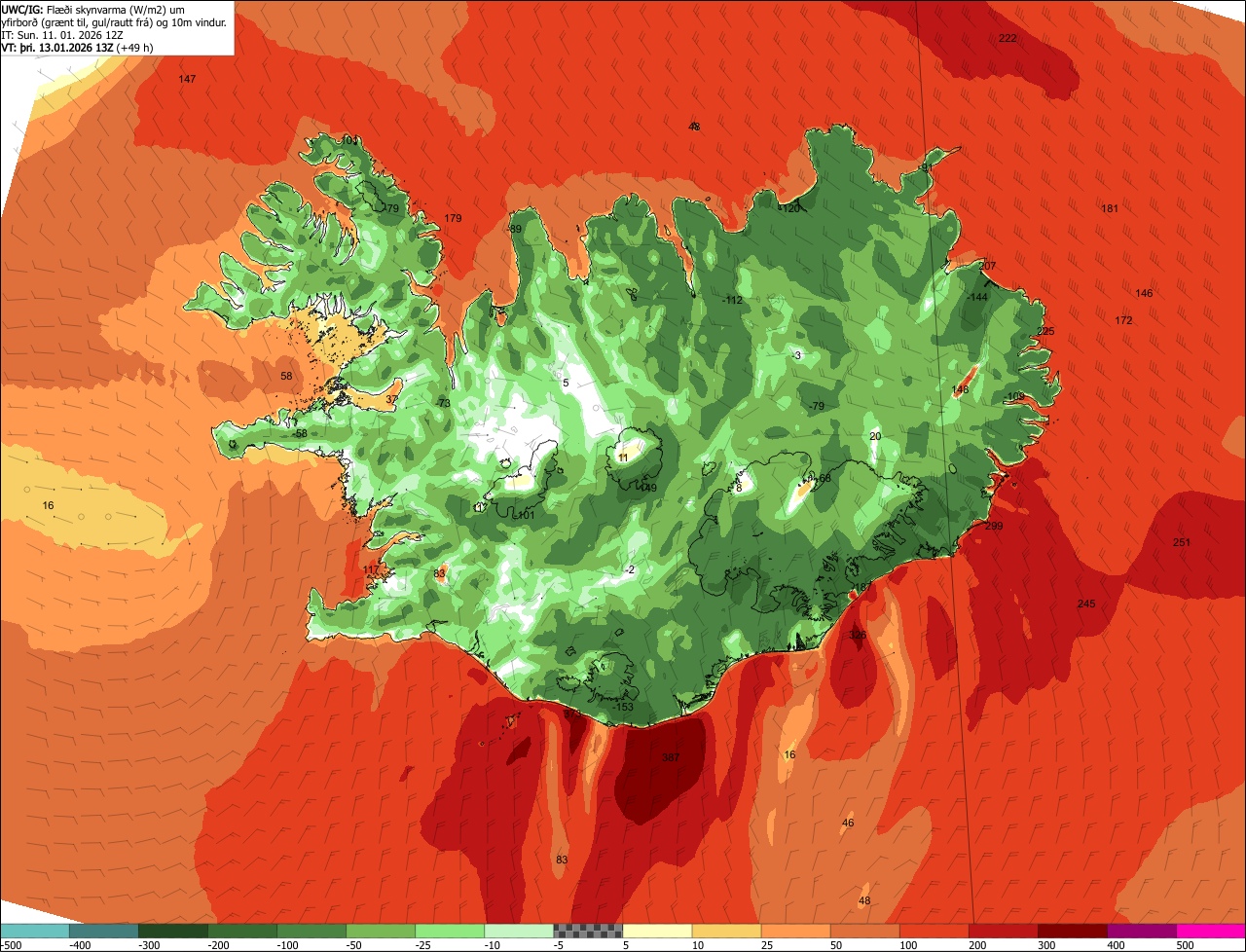Select the -120 value near the north coast
The width and height of the screenshot is (1246, 952).
click(789, 208)
